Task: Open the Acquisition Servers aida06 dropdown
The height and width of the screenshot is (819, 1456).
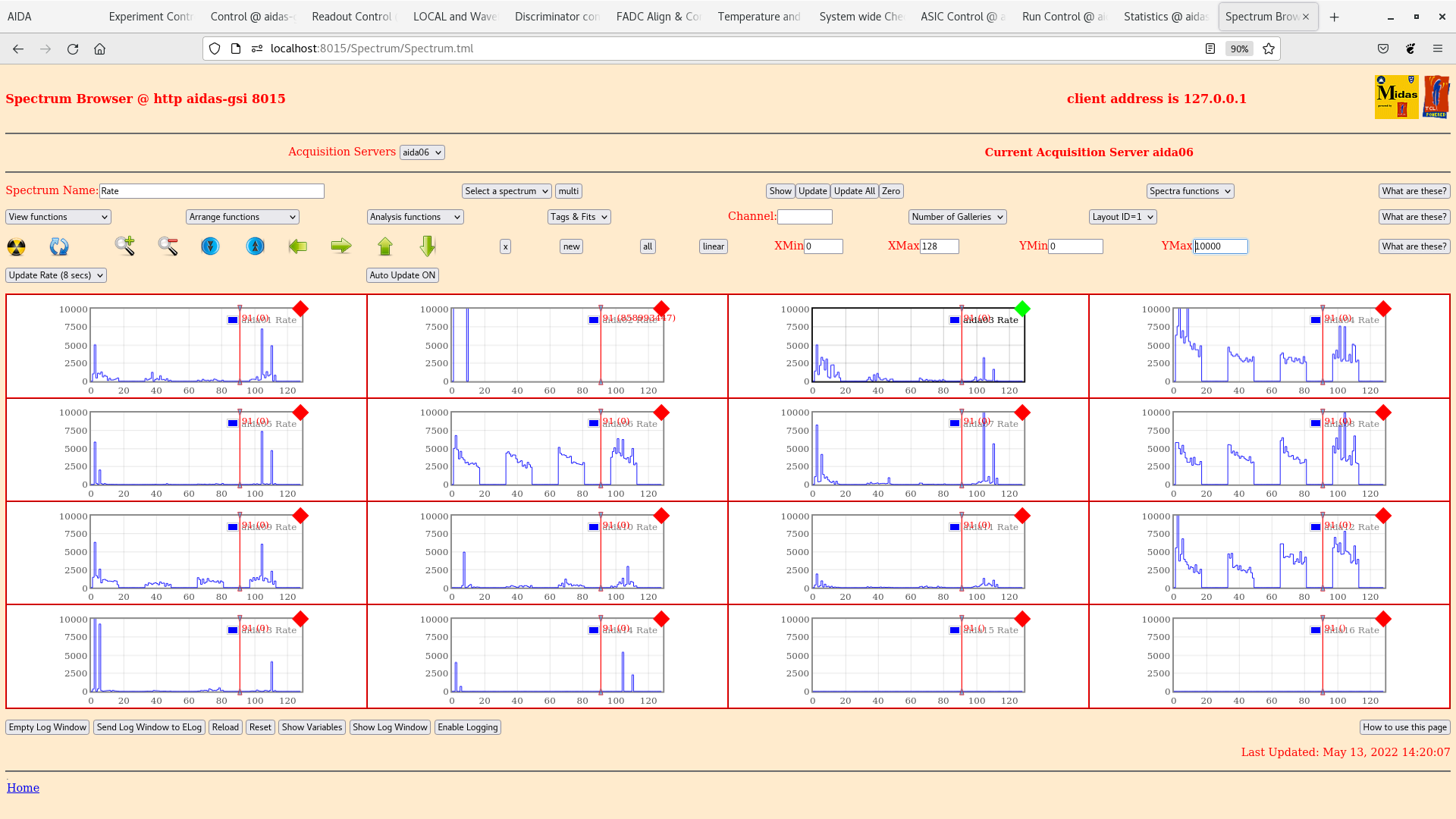Action: (x=422, y=152)
